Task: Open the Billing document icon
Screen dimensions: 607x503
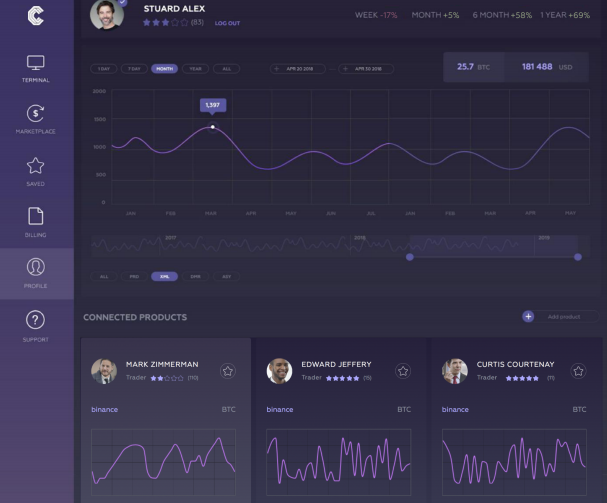Action: coord(35,221)
